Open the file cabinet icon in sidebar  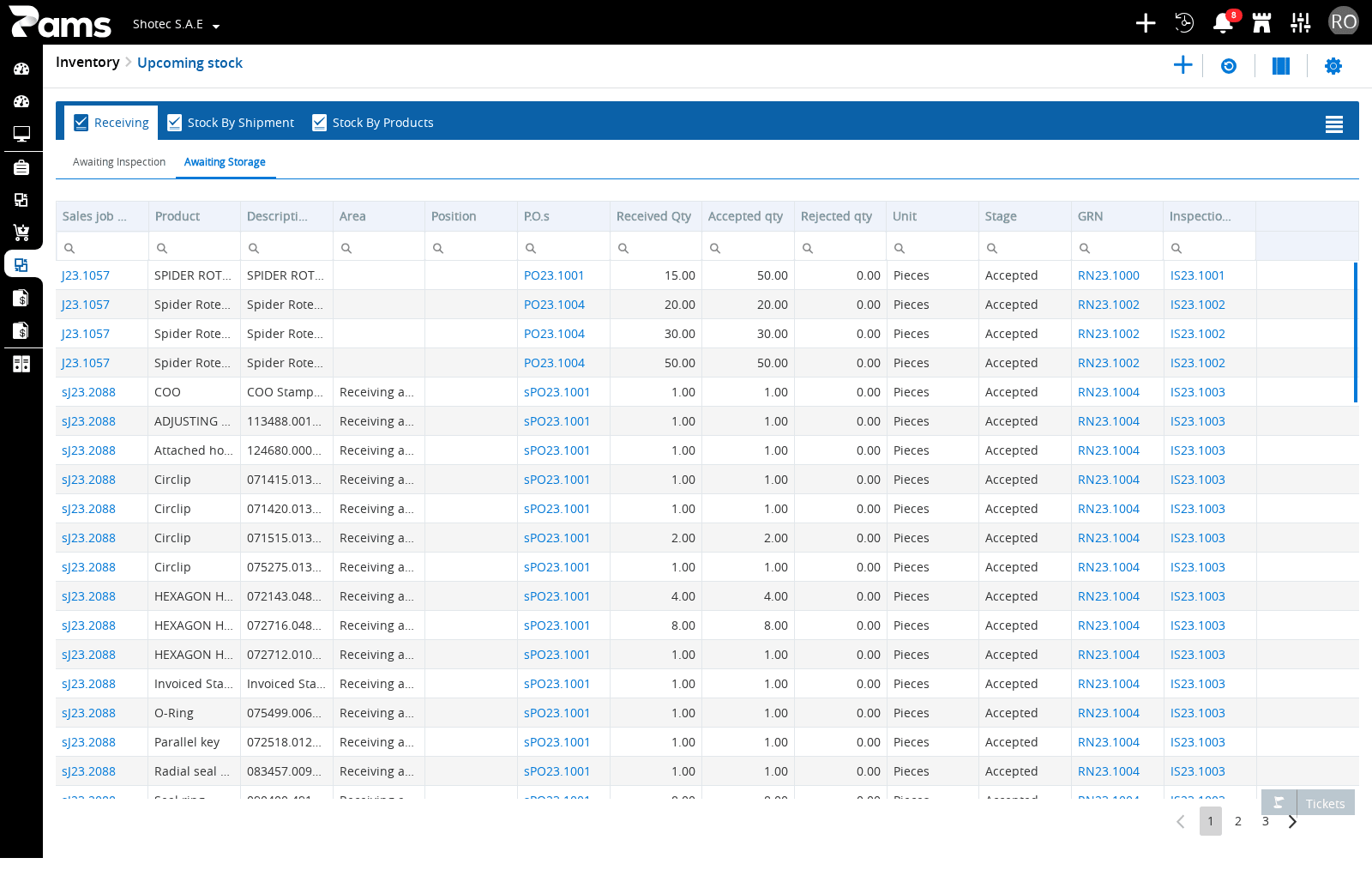pos(21,364)
